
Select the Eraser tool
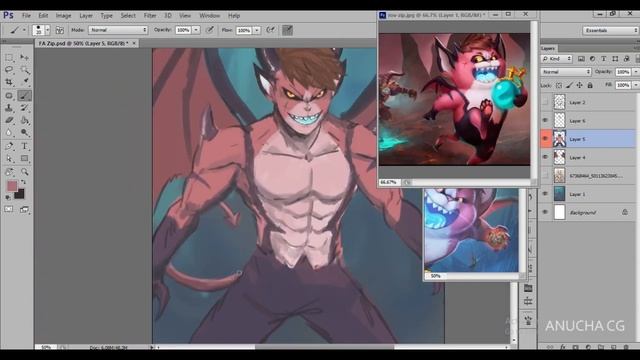tap(9, 120)
